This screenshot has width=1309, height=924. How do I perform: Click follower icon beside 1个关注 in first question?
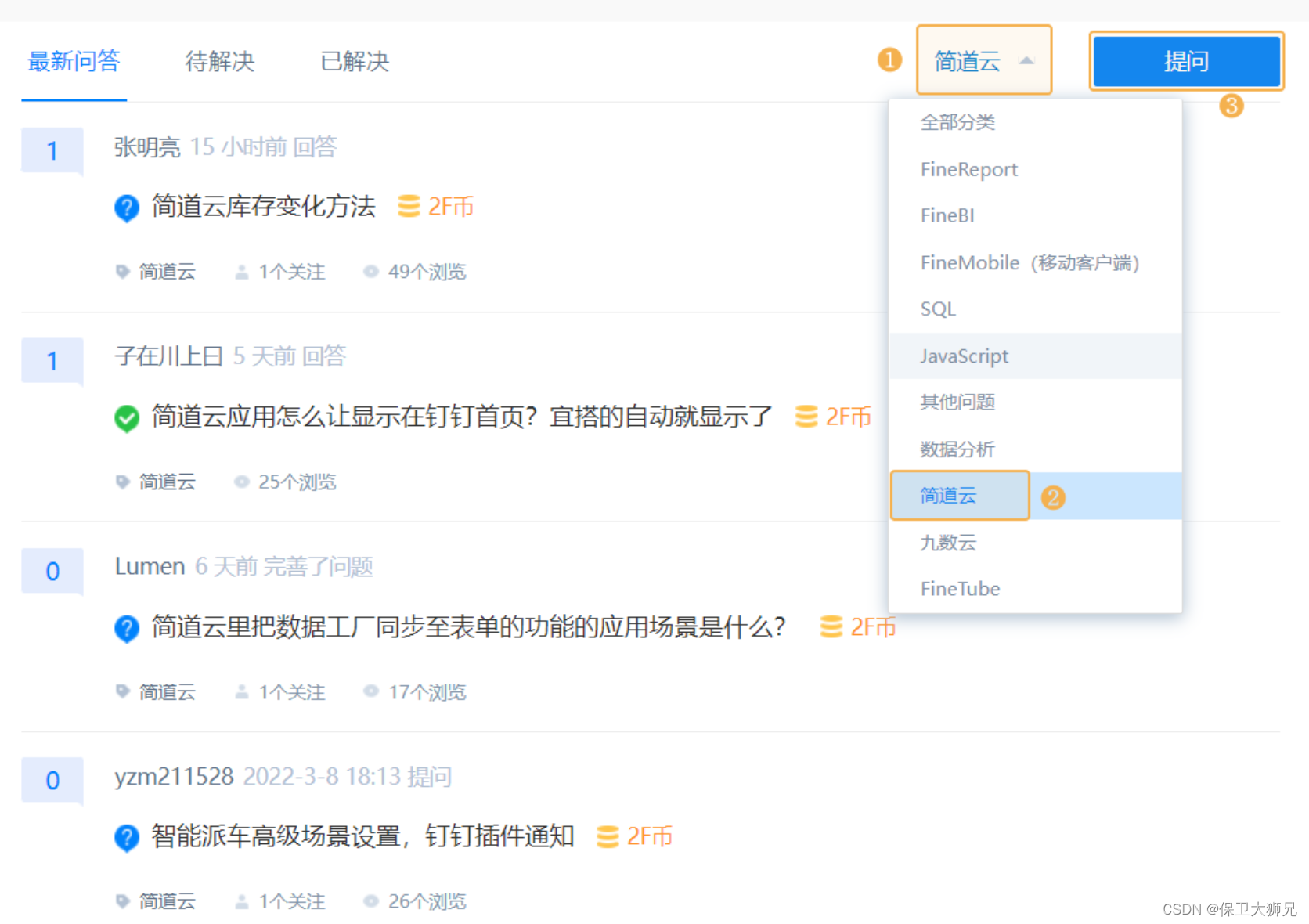point(242,272)
